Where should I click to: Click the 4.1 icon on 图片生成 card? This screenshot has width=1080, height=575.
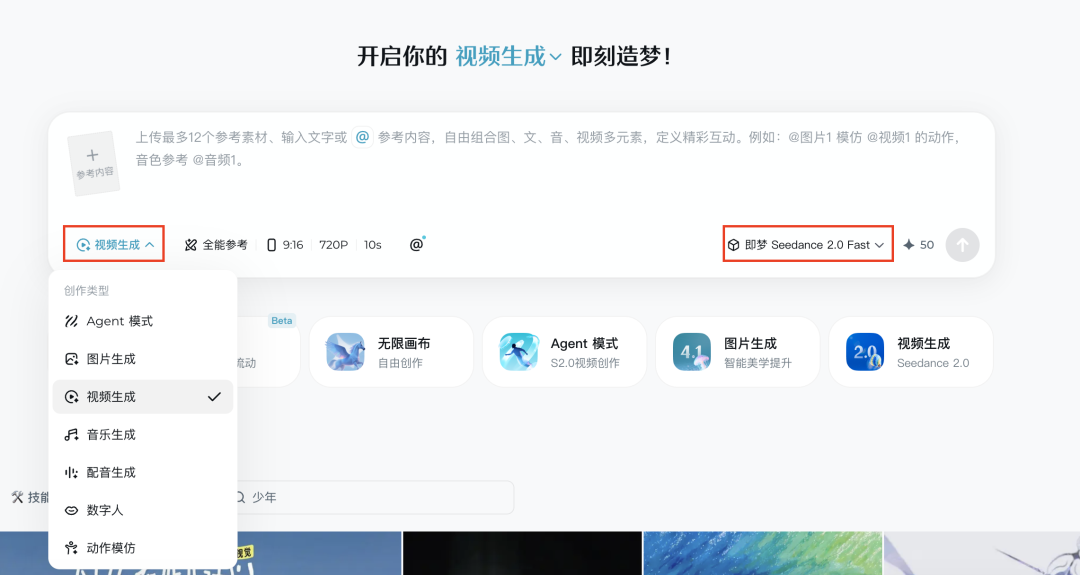692,352
